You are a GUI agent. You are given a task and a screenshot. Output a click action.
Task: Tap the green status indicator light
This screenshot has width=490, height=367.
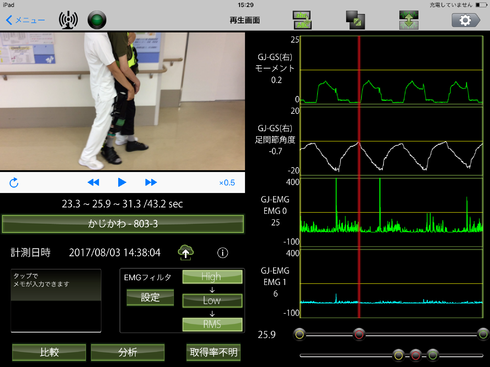pos(97,20)
